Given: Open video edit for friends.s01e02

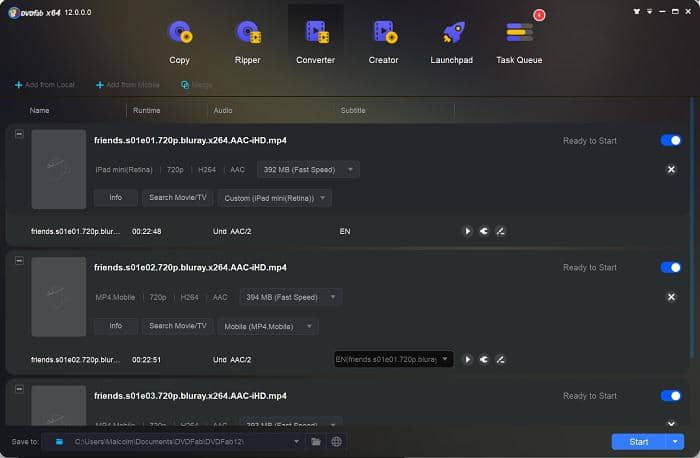Looking at the screenshot, I should point(500,359).
